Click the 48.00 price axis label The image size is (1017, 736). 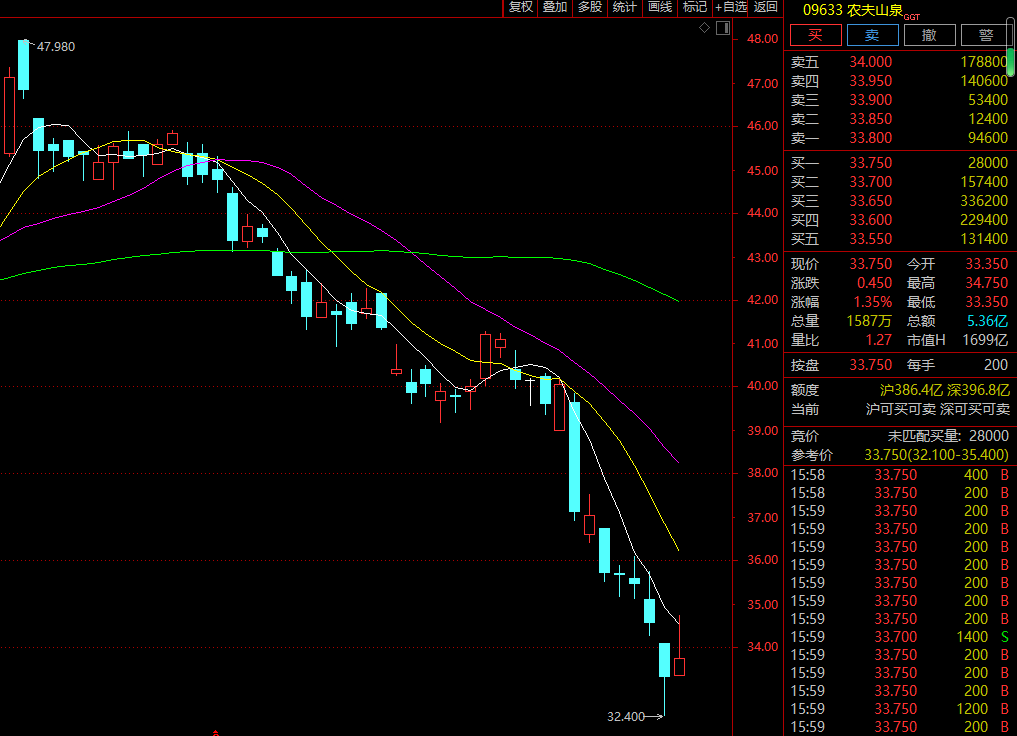point(762,39)
